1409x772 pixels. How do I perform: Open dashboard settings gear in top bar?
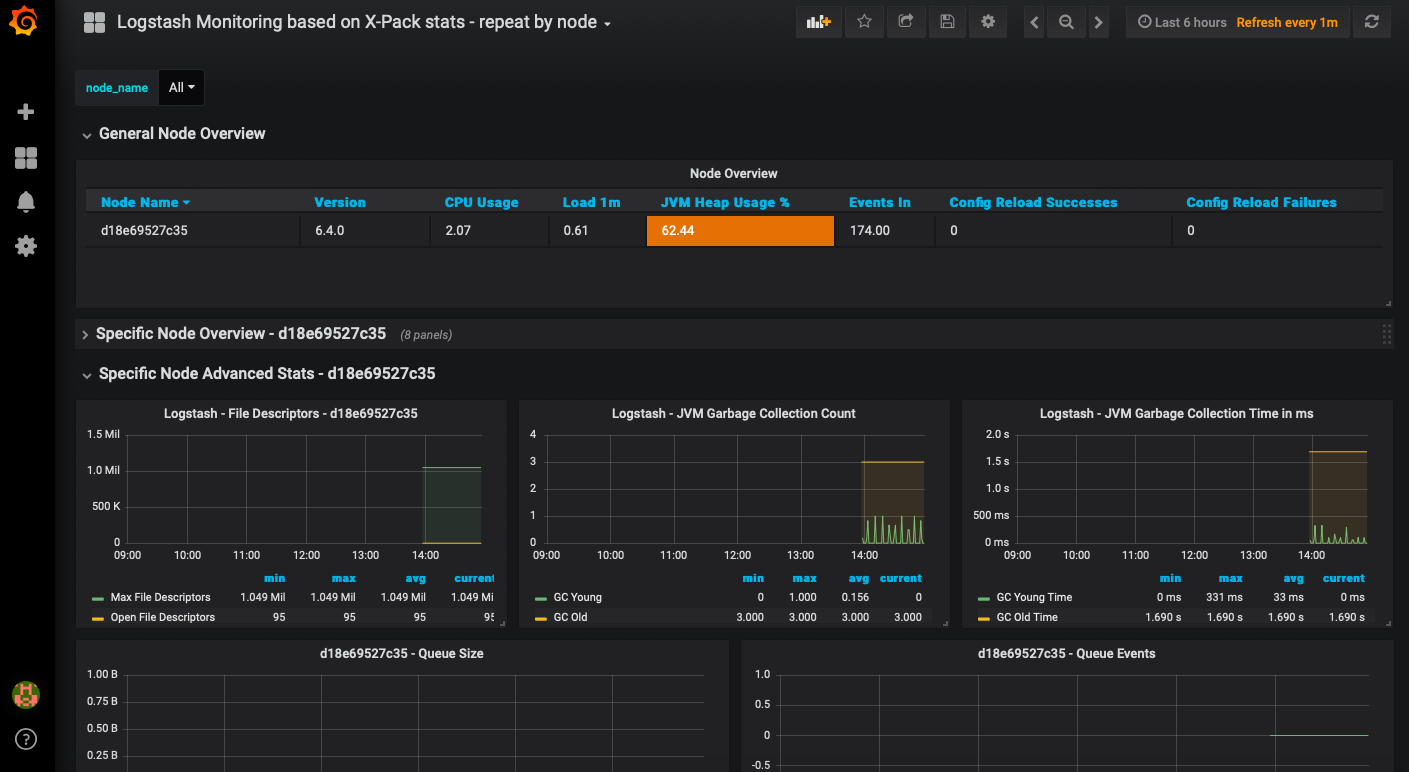pos(988,22)
